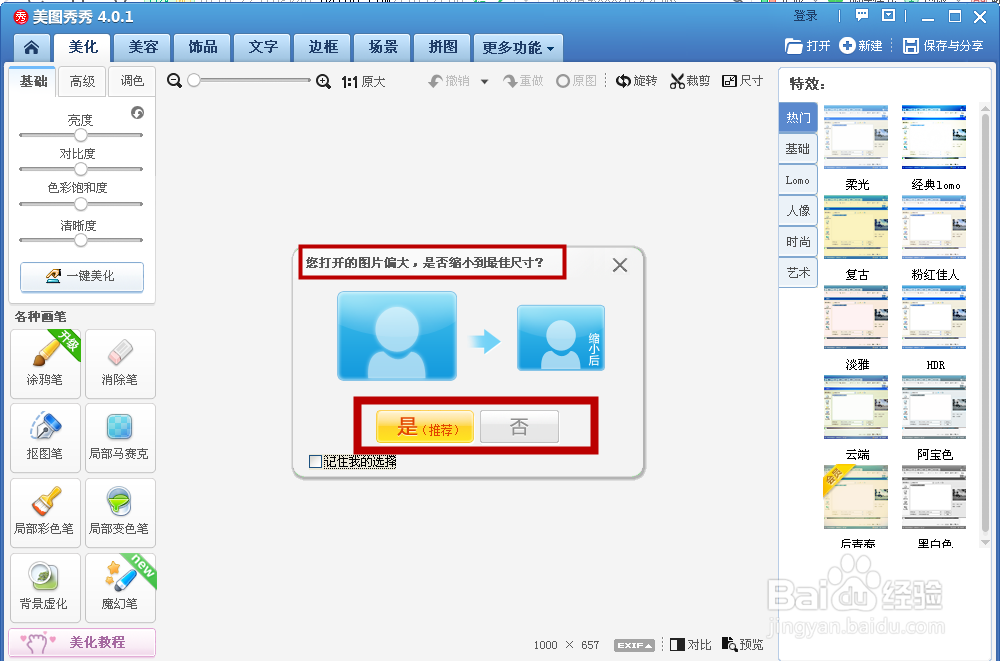Switch to the 饰品 tab
The height and width of the screenshot is (661, 1000).
click(203, 47)
